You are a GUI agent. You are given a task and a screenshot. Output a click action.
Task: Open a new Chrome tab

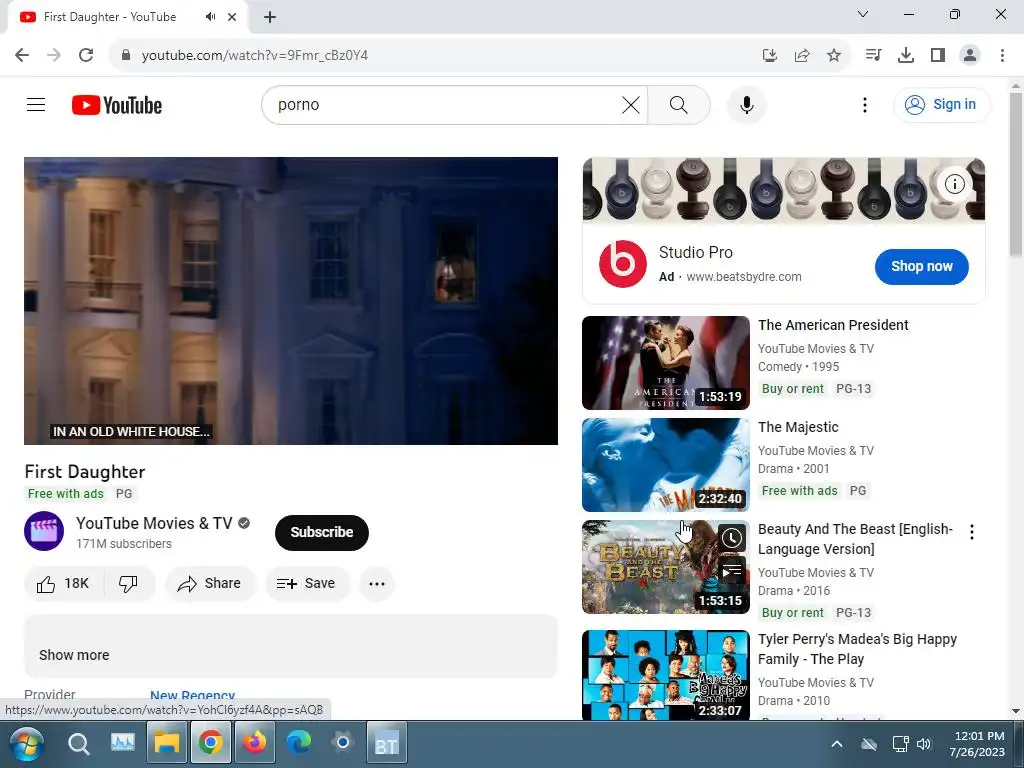pyautogui.click(x=270, y=17)
